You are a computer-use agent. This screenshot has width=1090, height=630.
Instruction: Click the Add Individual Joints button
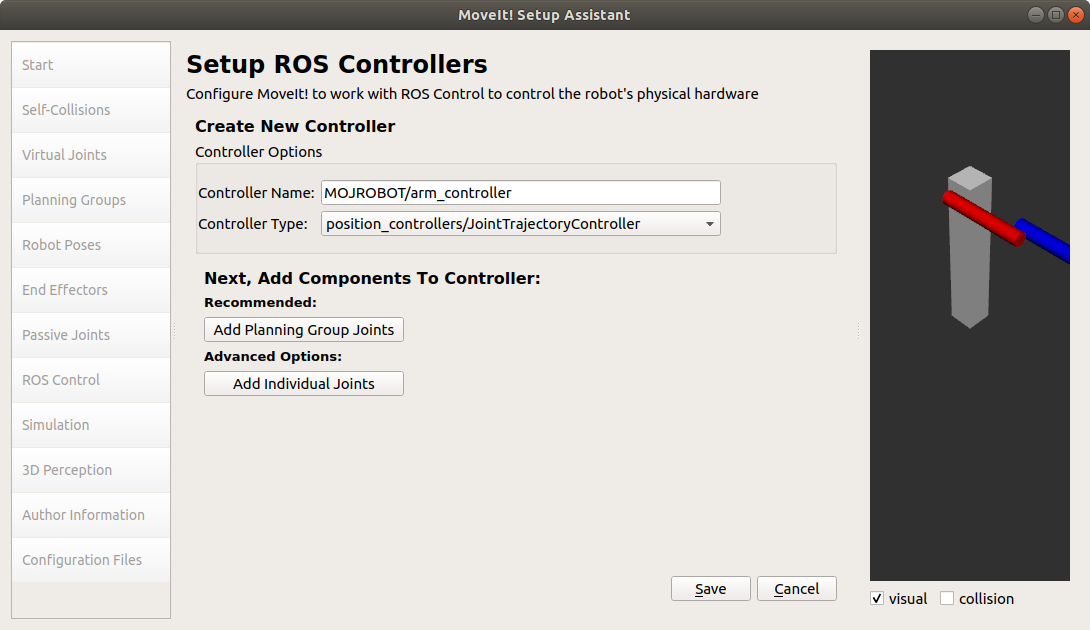[x=304, y=384]
